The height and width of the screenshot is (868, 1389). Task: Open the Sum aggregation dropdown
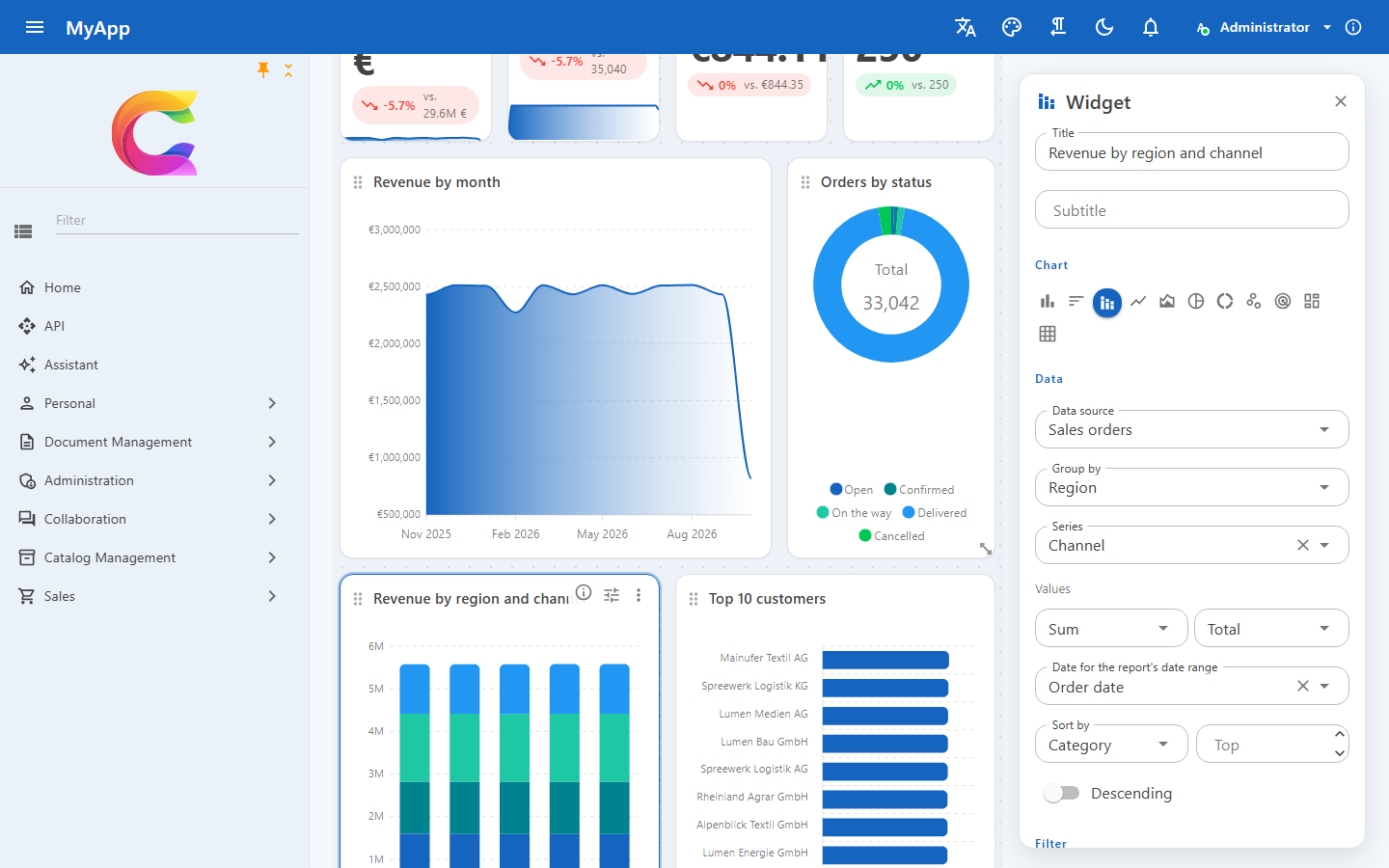pyautogui.click(x=1111, y=629)
